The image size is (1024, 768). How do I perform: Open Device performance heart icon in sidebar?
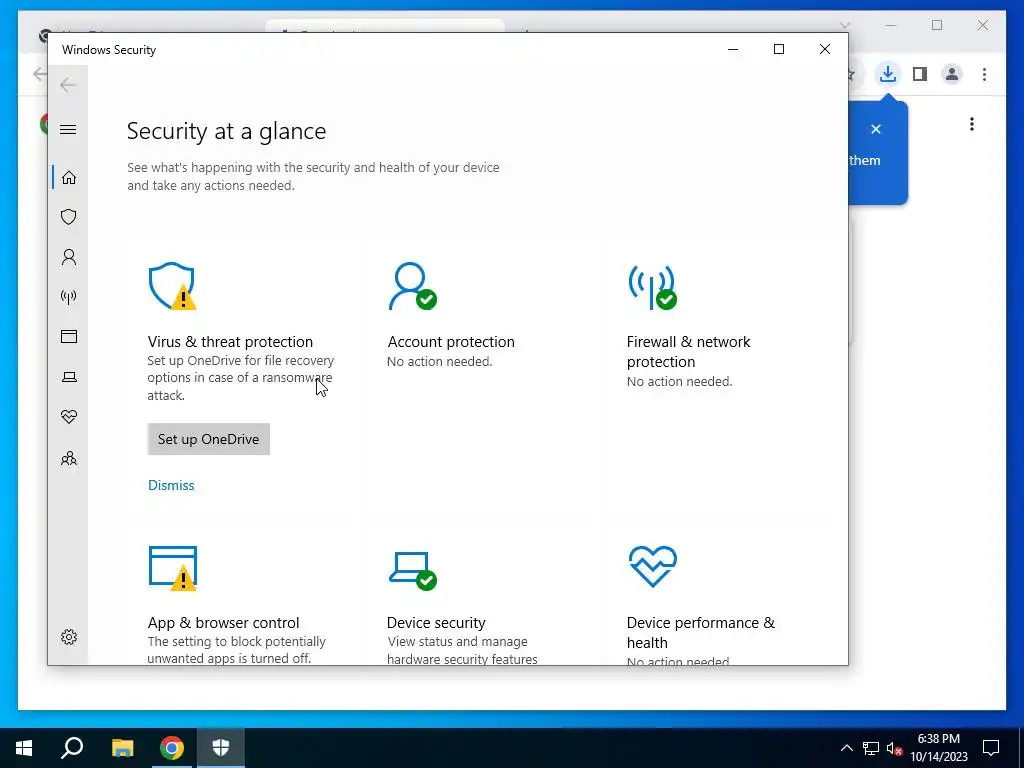point(69,417)
